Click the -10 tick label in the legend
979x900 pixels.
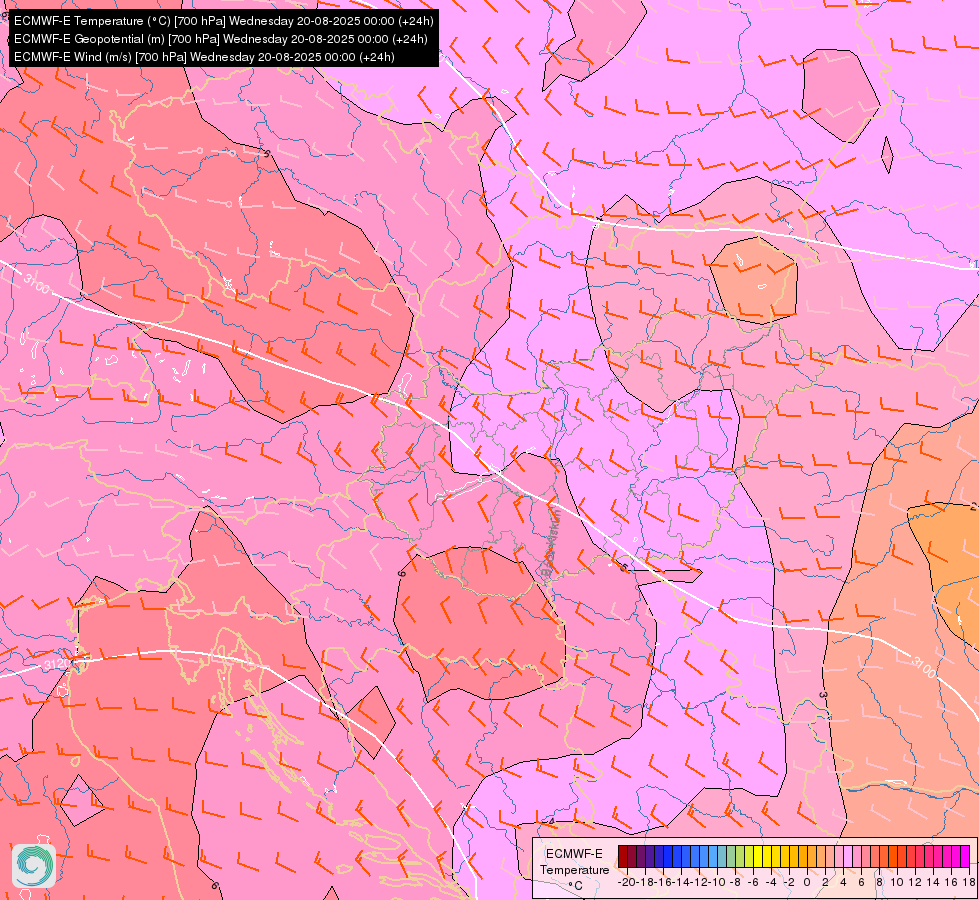717,882
